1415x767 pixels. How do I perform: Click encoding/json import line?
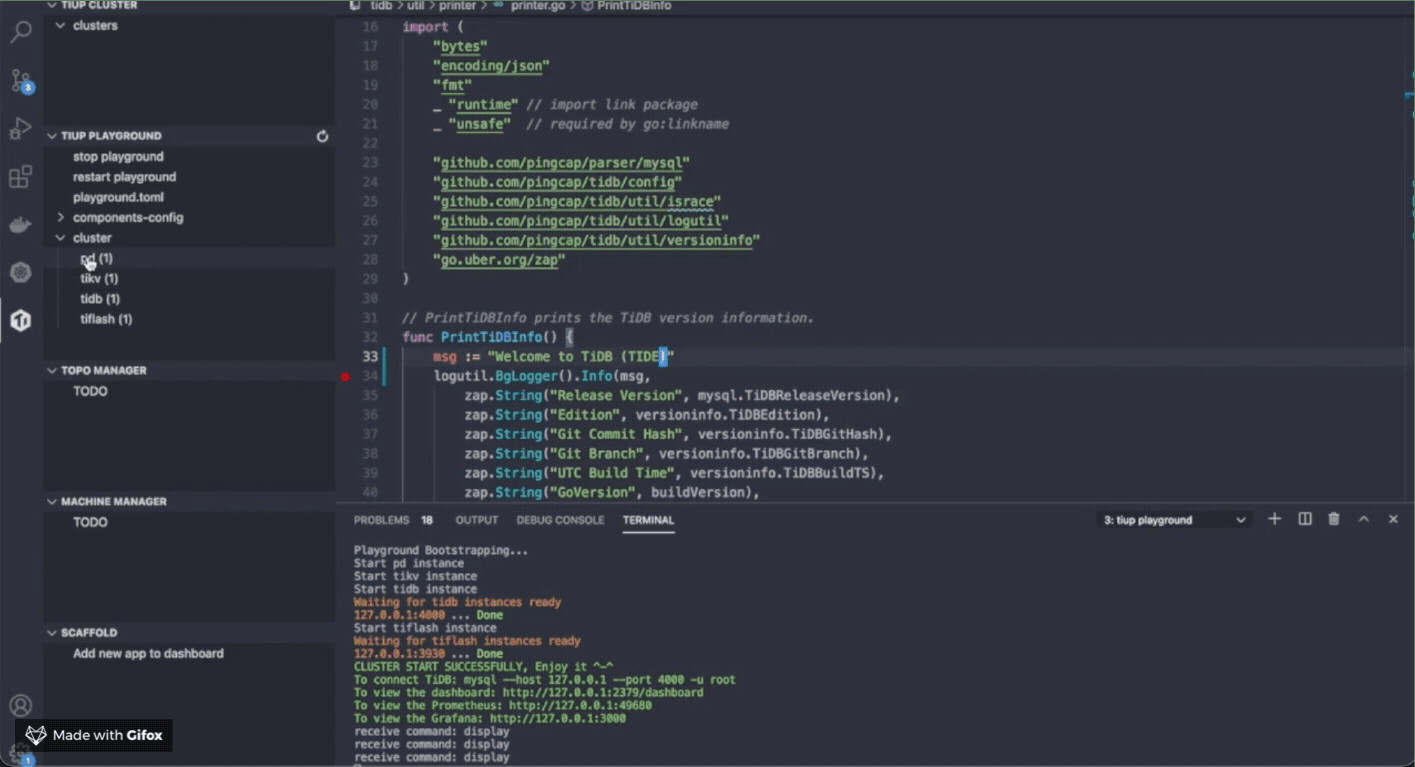[491, 66]
